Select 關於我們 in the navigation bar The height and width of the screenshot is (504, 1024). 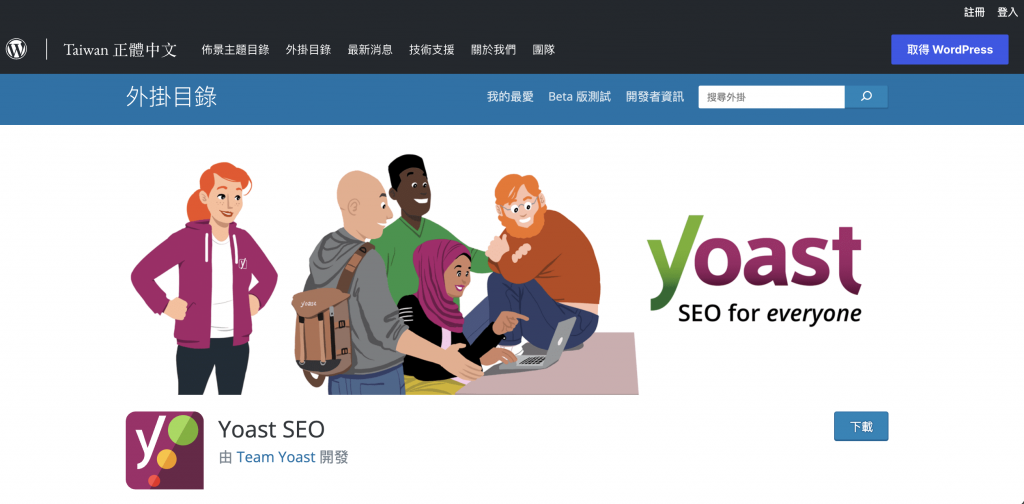pyautogui.click(x=494, y=50)
